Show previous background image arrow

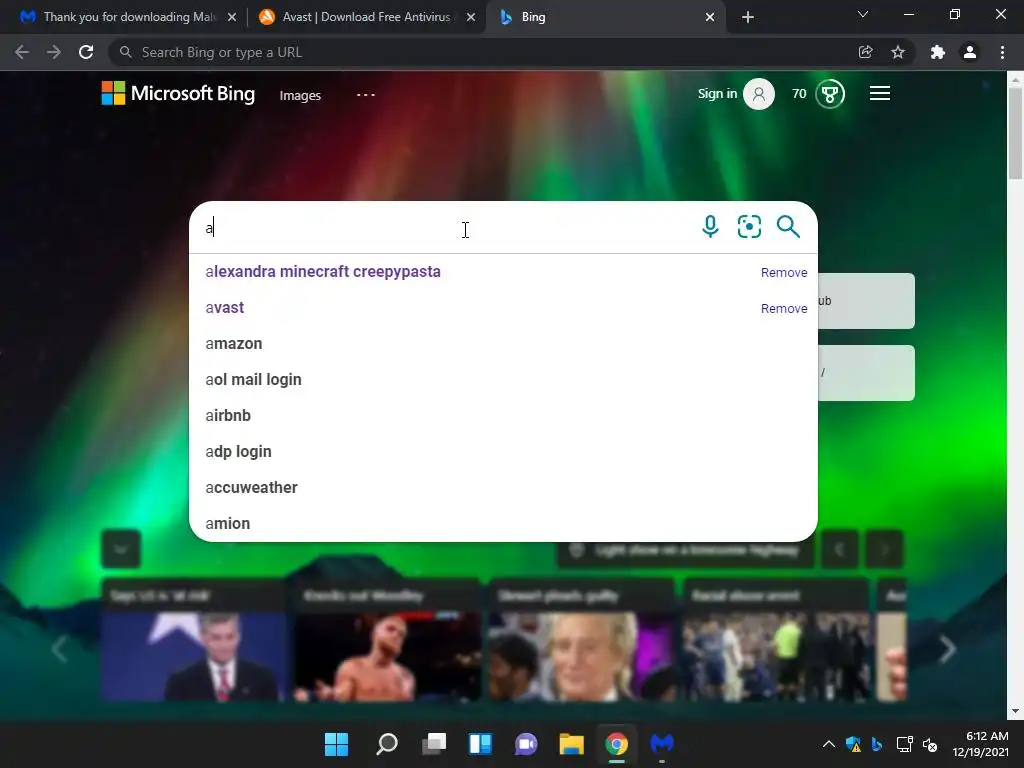[x=839, y=549]
